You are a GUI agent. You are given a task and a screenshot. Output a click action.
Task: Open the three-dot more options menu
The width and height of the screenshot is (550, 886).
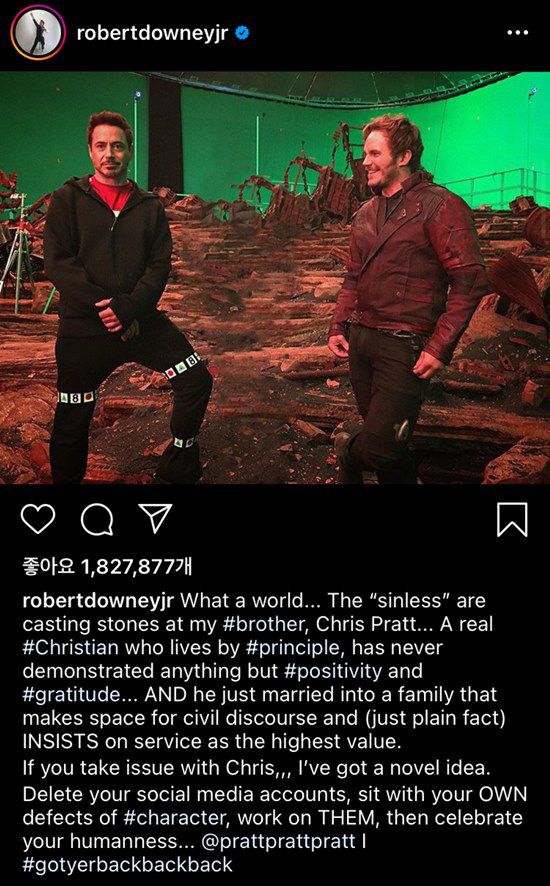pos(517,33)
